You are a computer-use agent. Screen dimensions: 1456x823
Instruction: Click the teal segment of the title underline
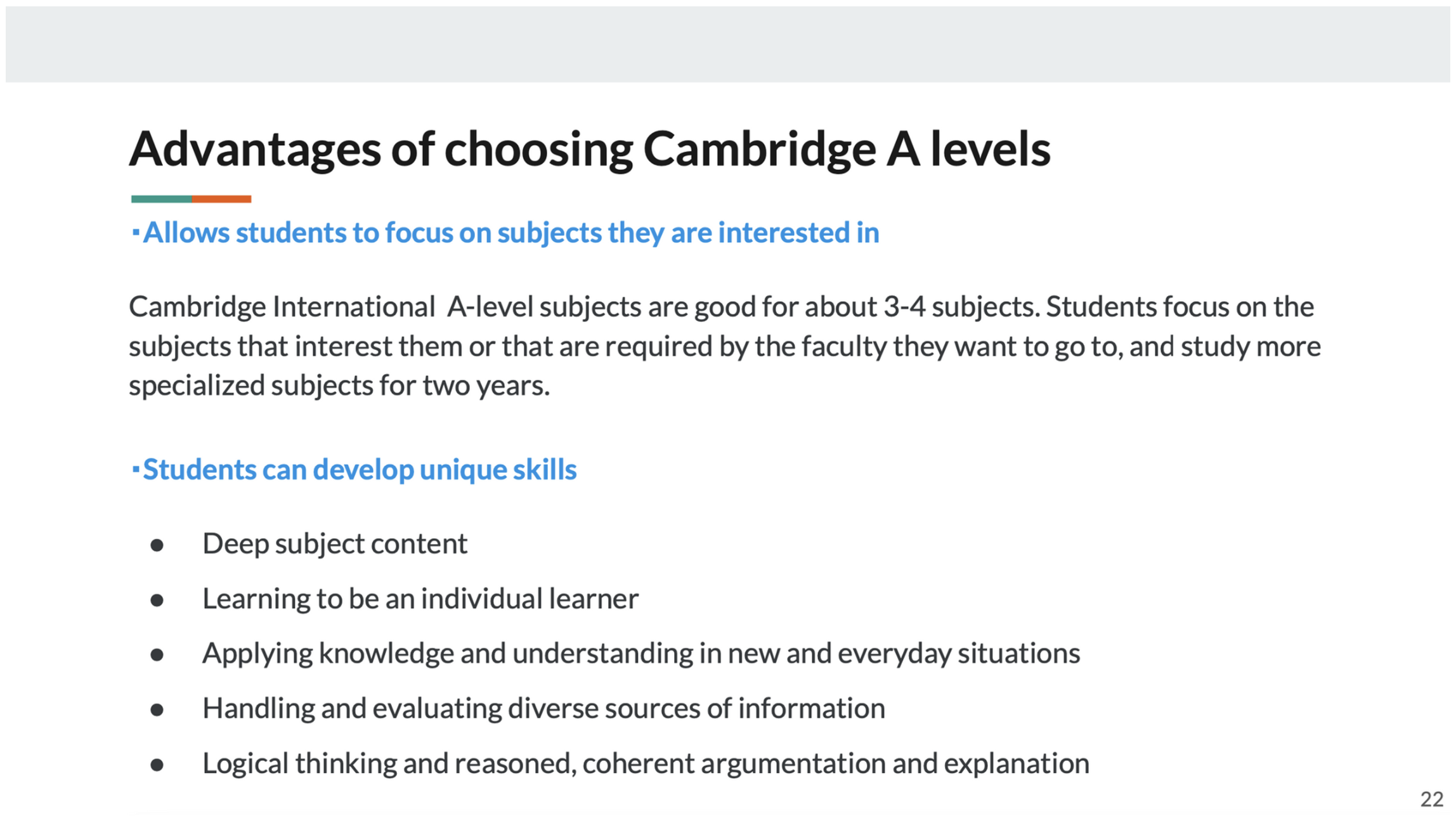click(161, 199)
